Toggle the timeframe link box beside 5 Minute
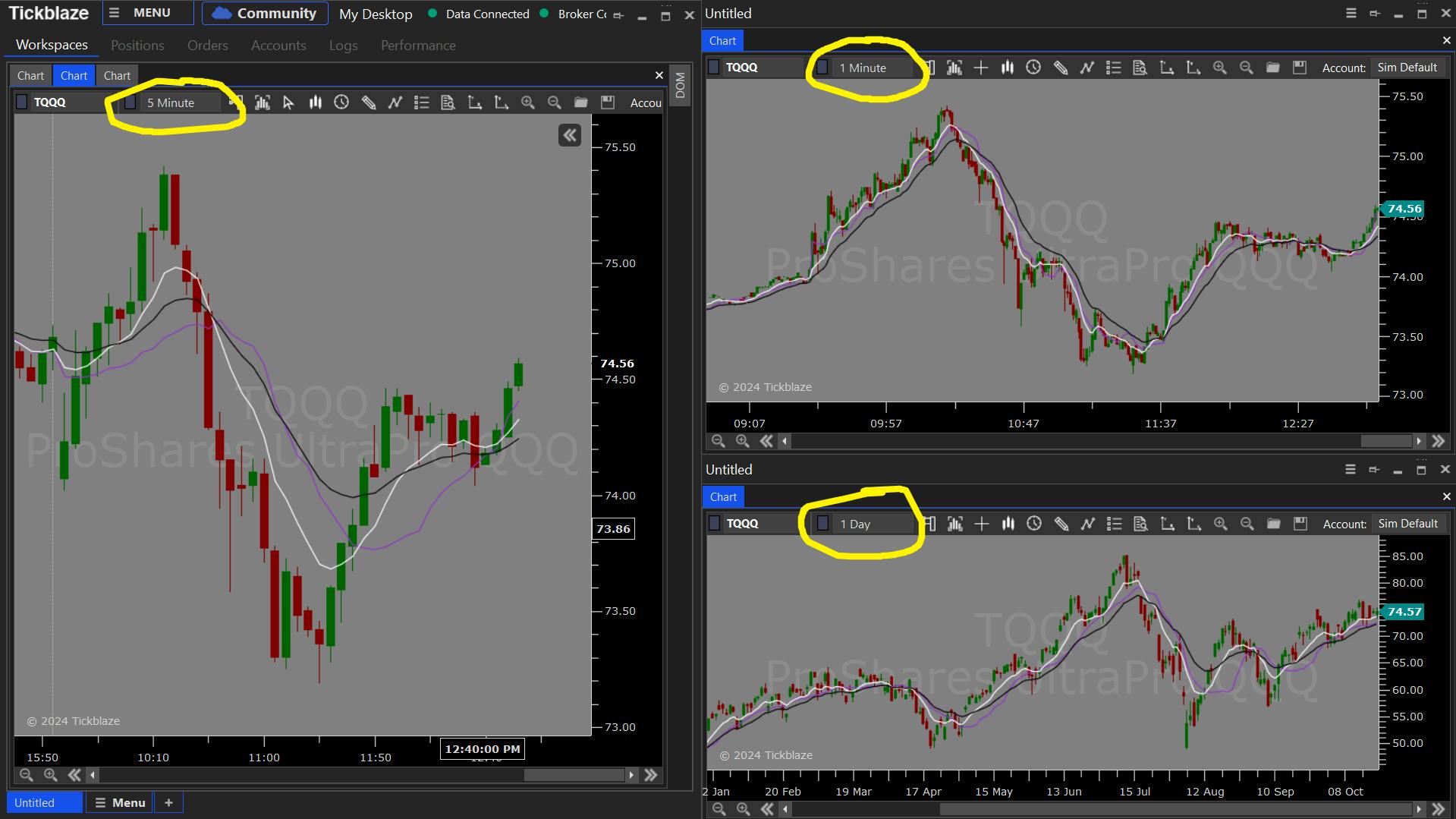 pyautogui.click(x=131, y=102)
